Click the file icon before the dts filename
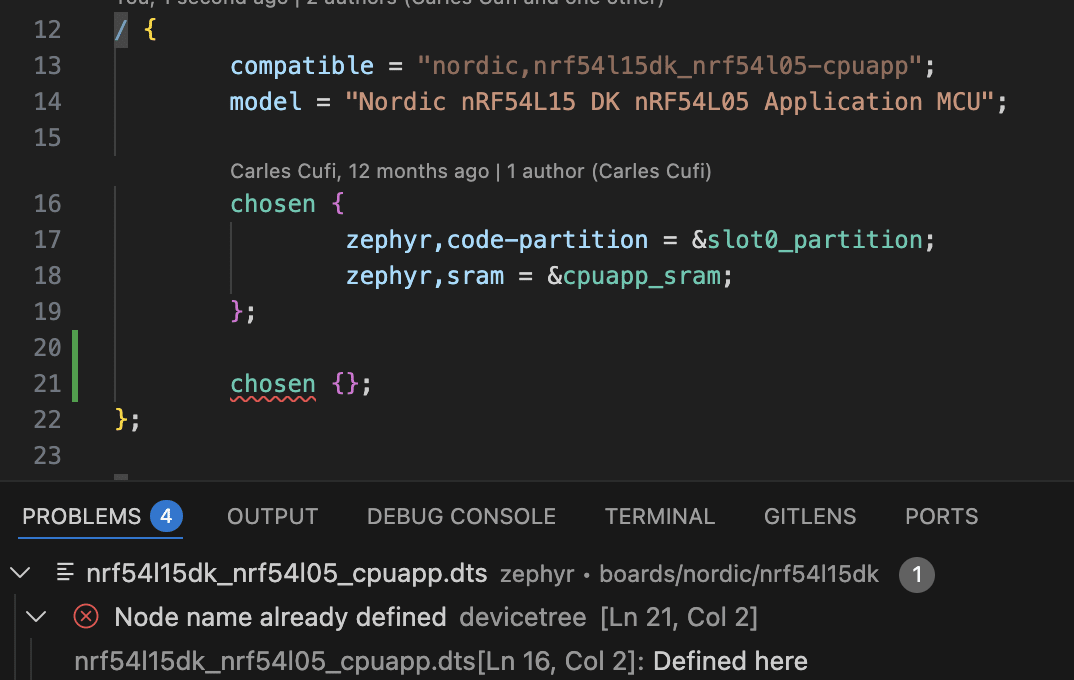Image resolution: width=1074 pixels, height=680 pixels. point(64,574)
